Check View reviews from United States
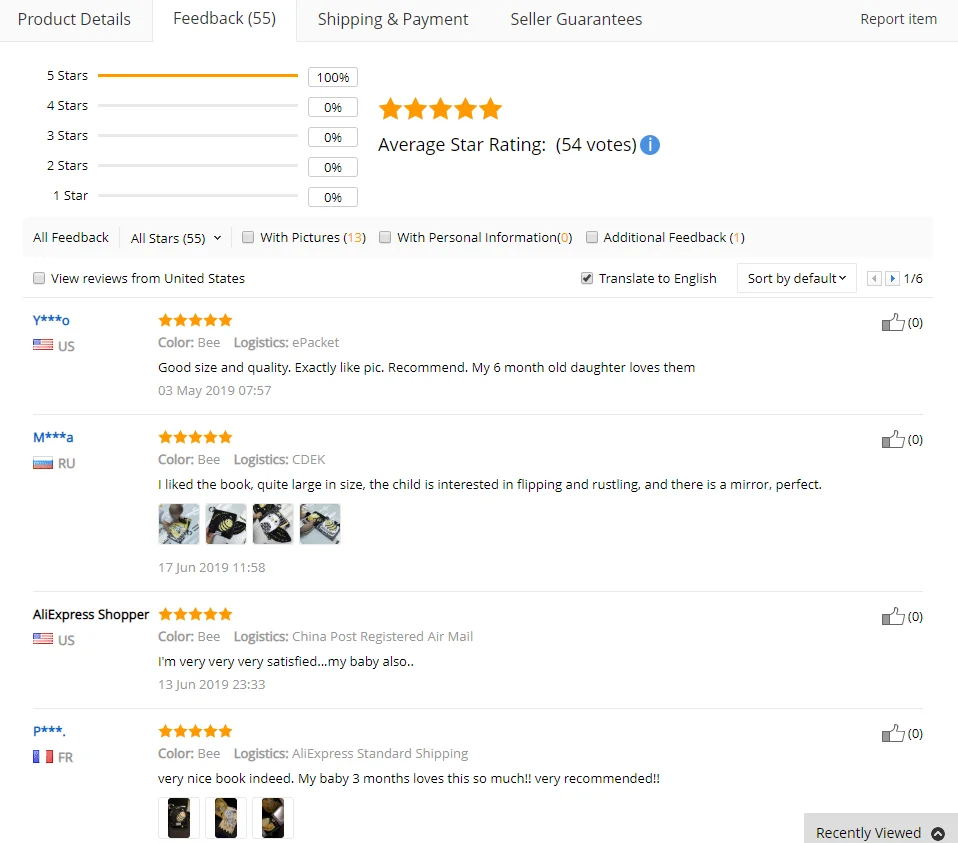The image size is (958, 843). [39, 278]
